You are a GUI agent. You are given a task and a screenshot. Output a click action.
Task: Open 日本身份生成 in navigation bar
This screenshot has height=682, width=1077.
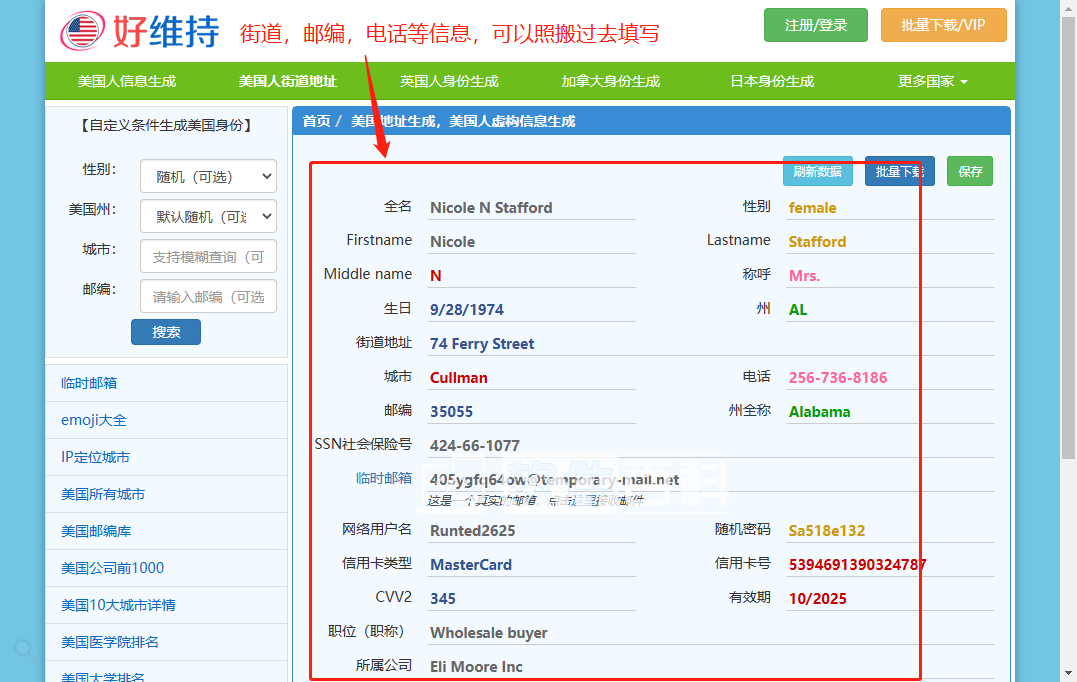[772, 81]
